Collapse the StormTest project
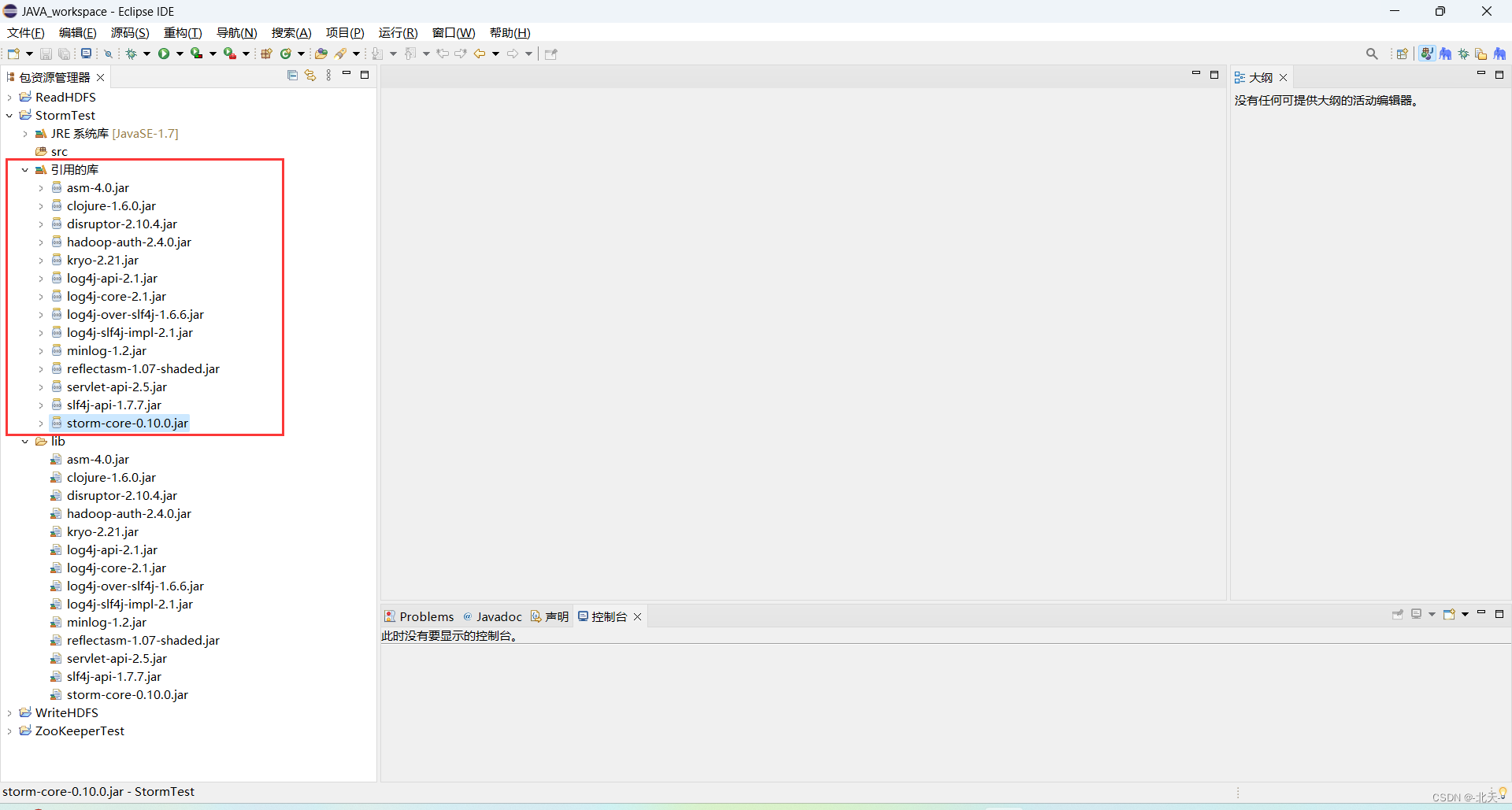The width and height of the screenshot is (1512, 810). point(9,116)
